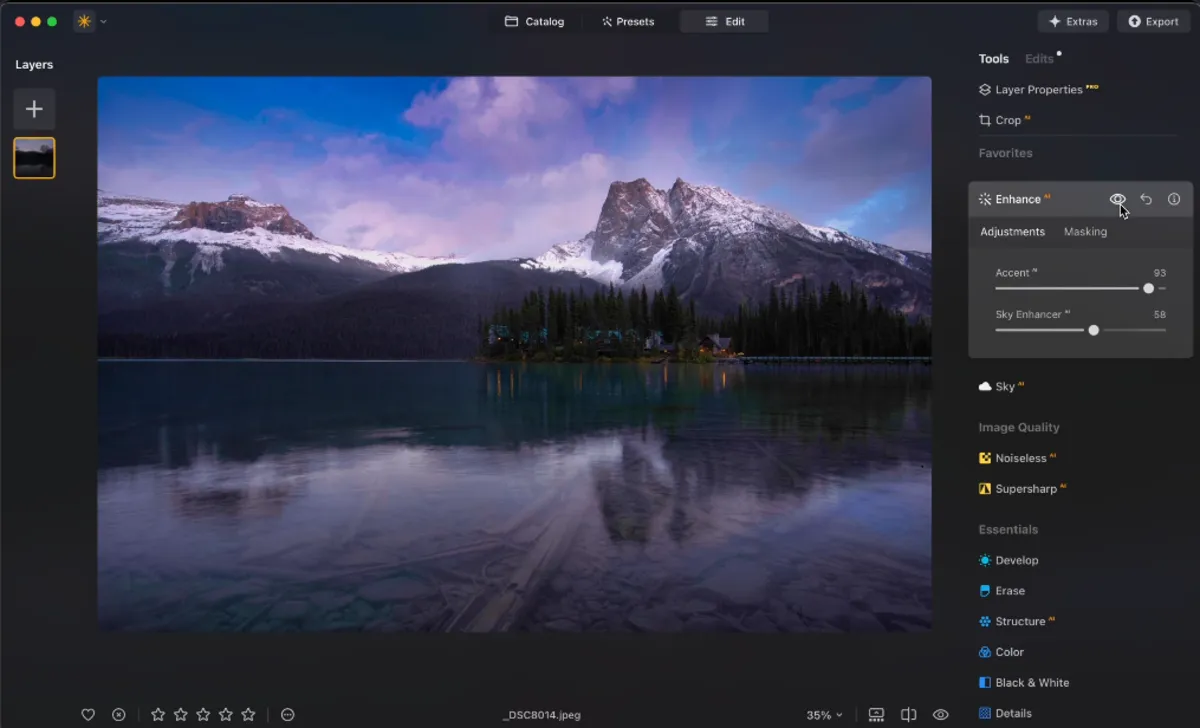This screenshot has width=1200, height=728.
Task: Mark the photo as favorite with the heart
Action: (88, 714)
